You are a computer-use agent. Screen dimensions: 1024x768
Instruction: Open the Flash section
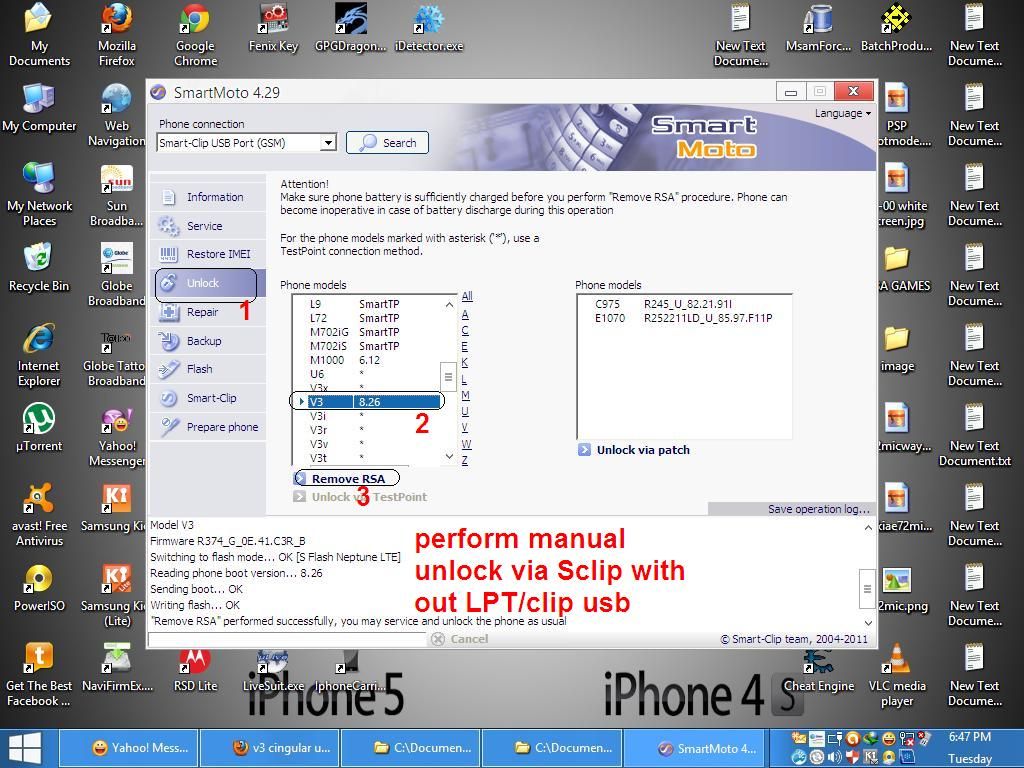208,369
